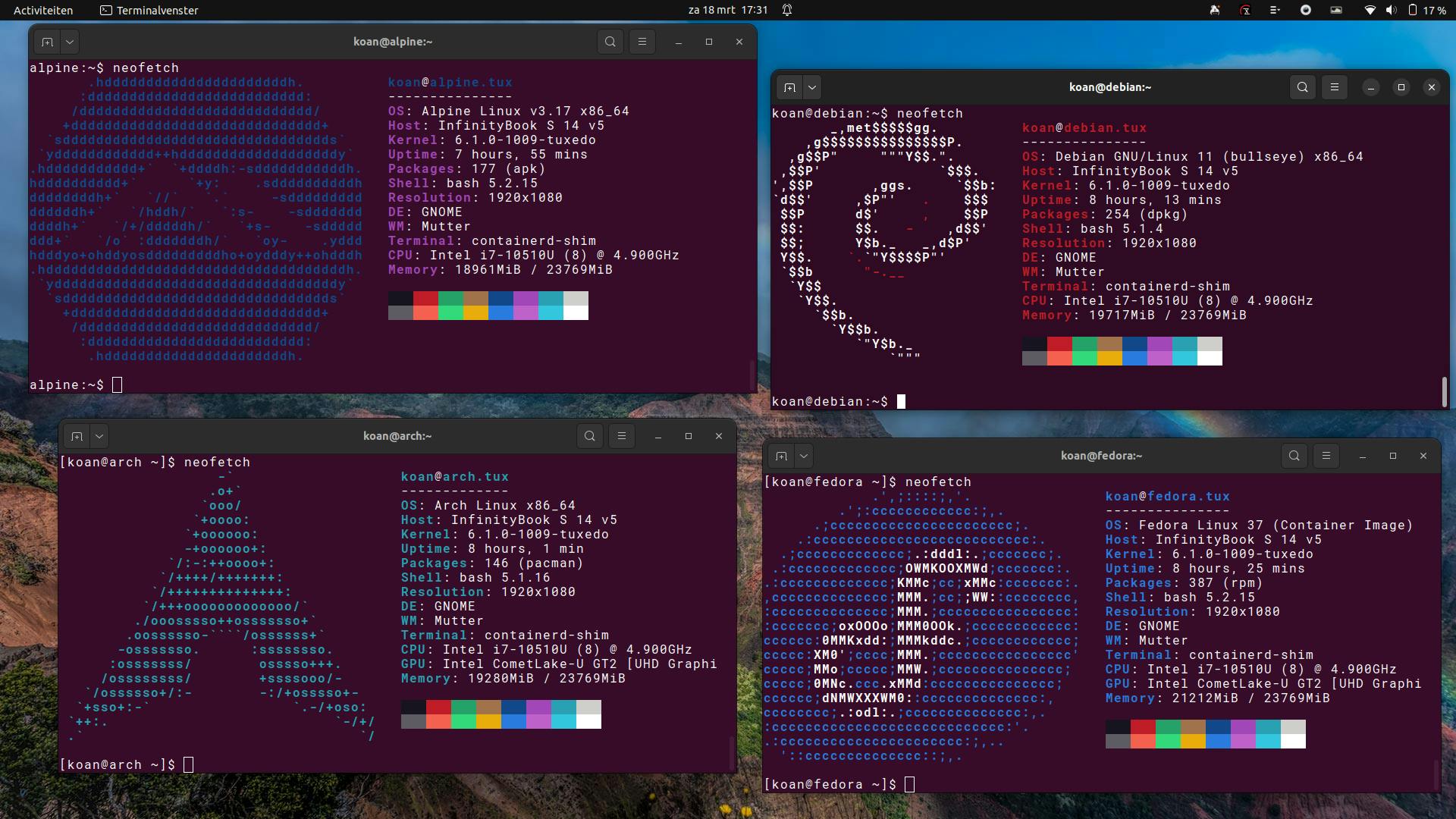Expand the new-tab dropdown arrow in the arch terminal
This screenshot has height=819, width=1456.
click(99, 436)
